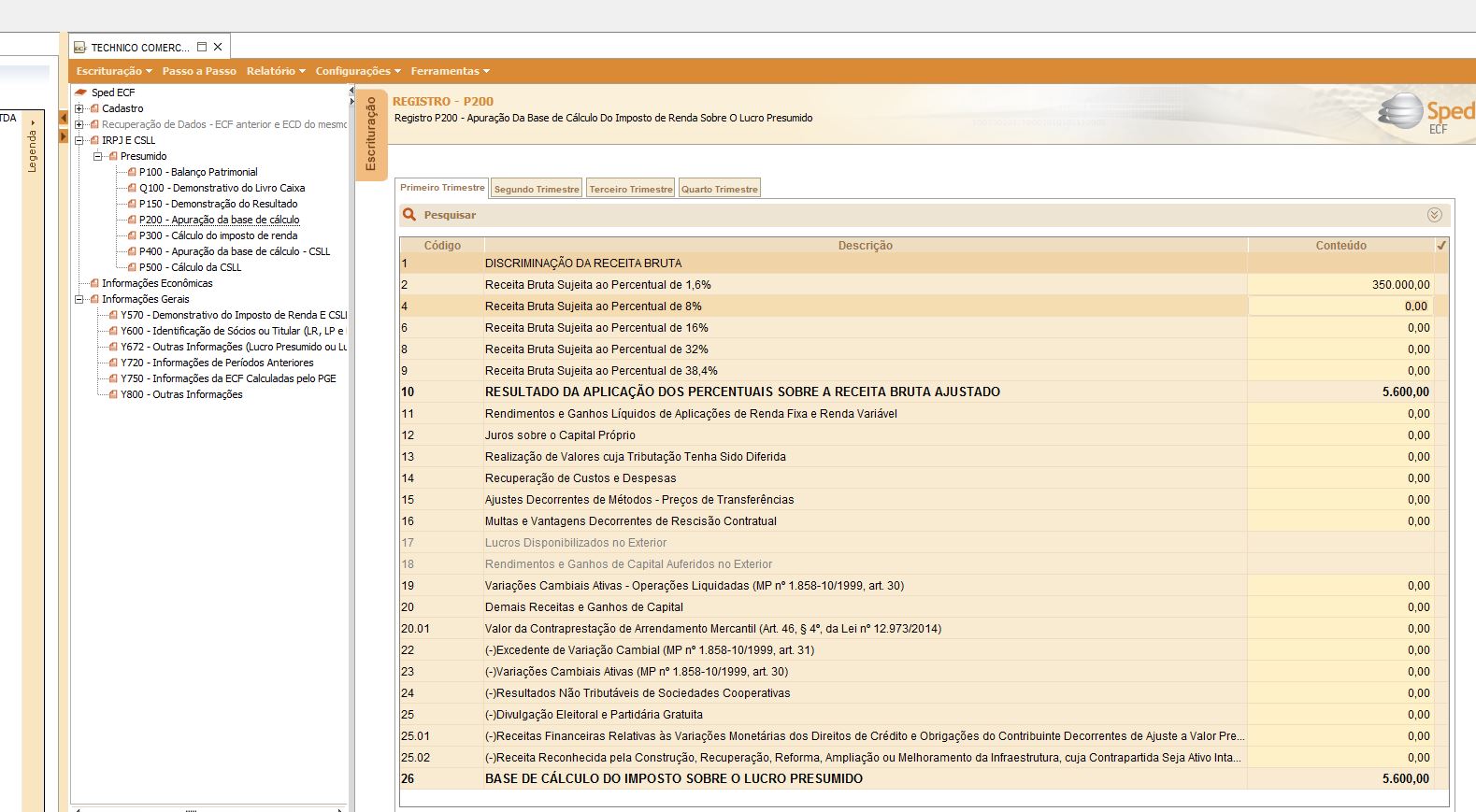Screen dimensions: 1476x812
Task: Collapse the Informações Gerais tree node
Action: point(79,299)
